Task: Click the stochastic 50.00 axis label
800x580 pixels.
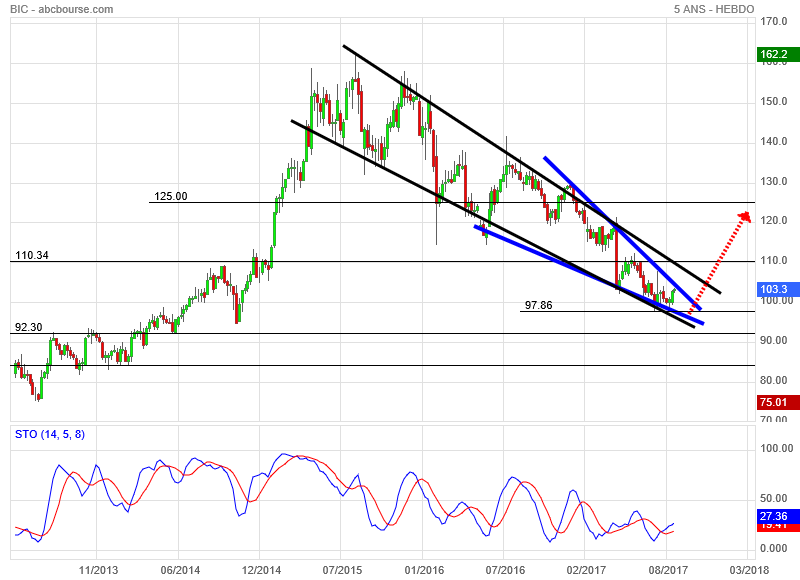Action: 773,498
